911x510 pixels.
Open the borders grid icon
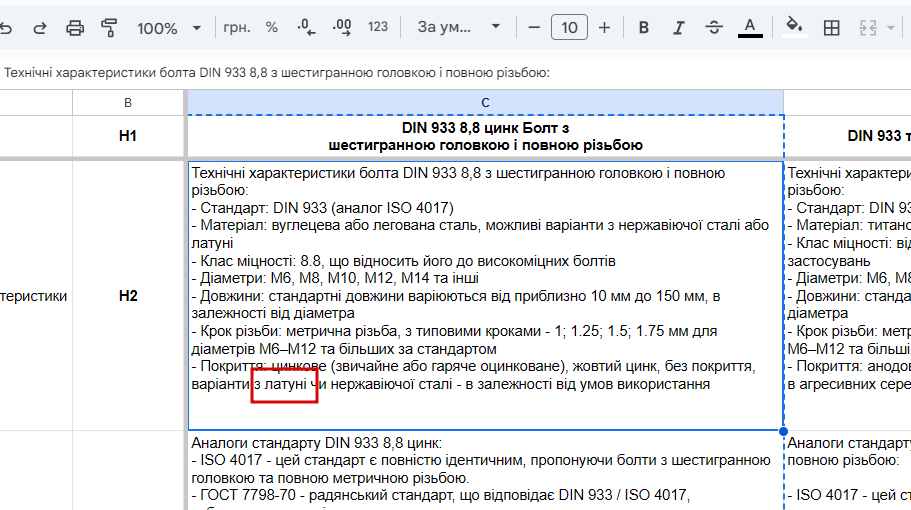tap(831, 27)
